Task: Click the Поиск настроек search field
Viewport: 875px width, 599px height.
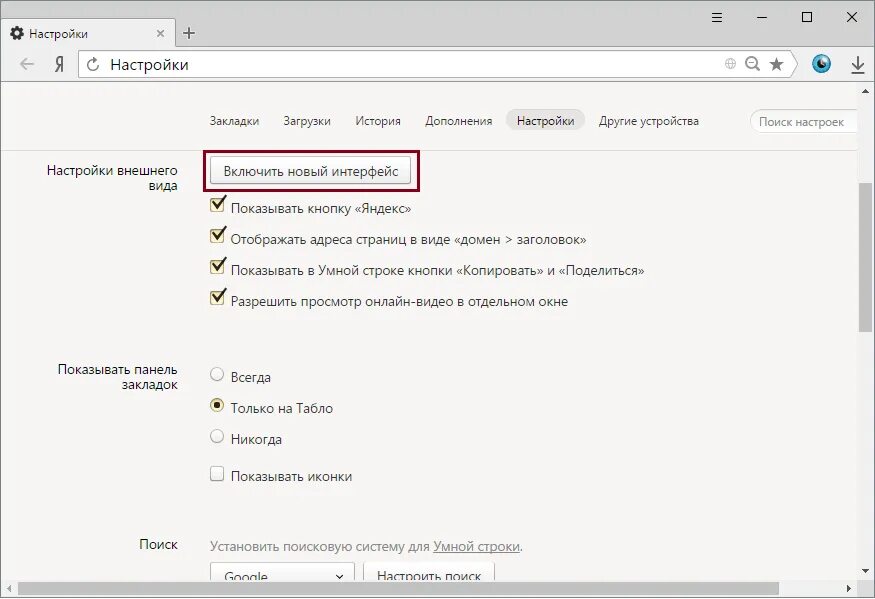Action: point(804,122)
